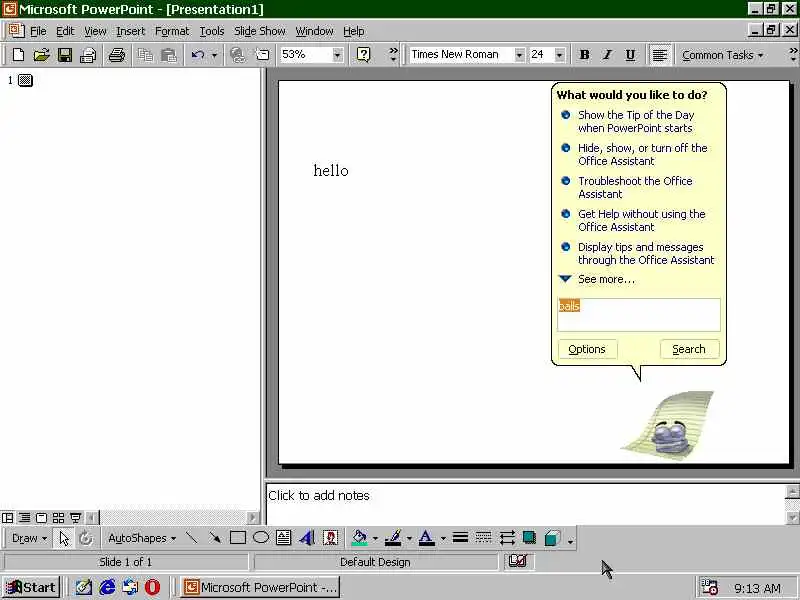This screenshot has width=800, height=600.
Task: Apply Line Color brush swatch
Action: pyautogui.click(x=393, y=538)
